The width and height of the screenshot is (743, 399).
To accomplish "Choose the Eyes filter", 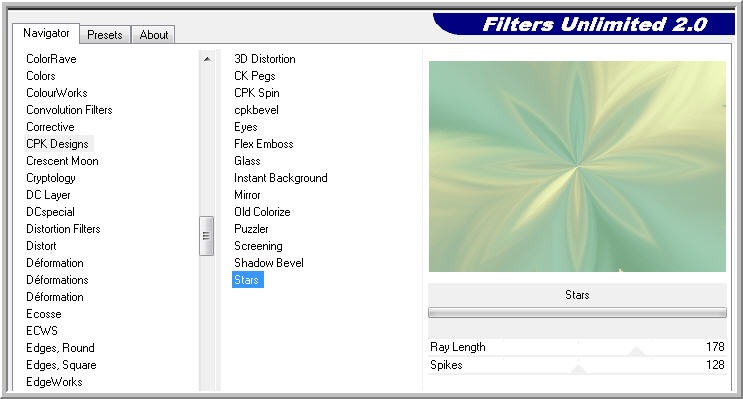I will (246, 127).
